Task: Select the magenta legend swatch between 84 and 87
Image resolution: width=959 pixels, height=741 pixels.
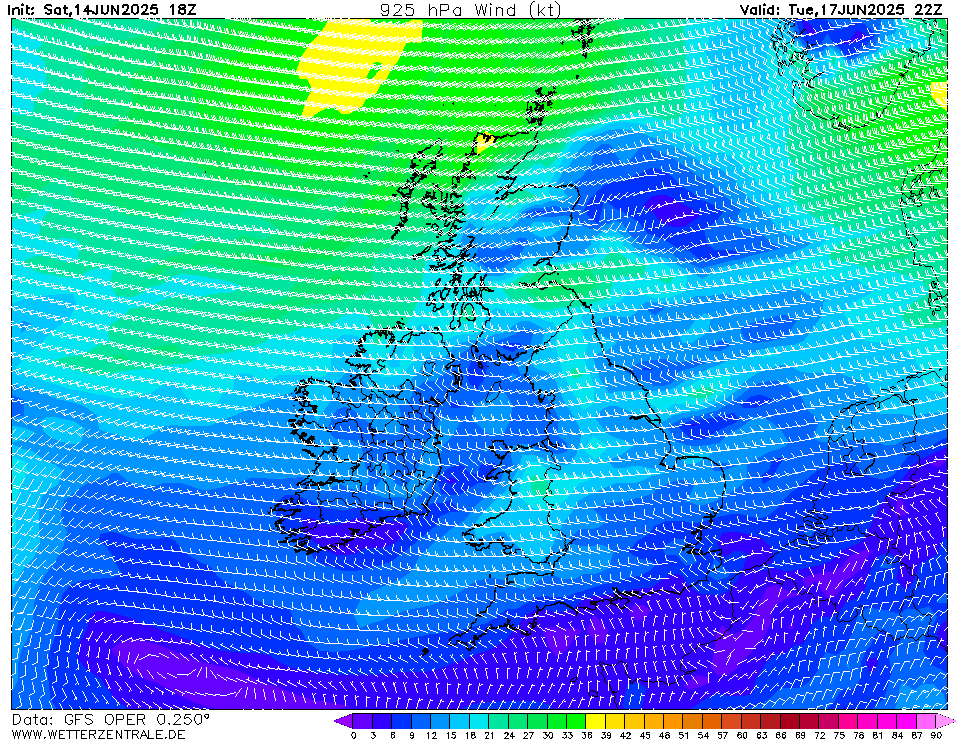Action: [x=906, y=720]
